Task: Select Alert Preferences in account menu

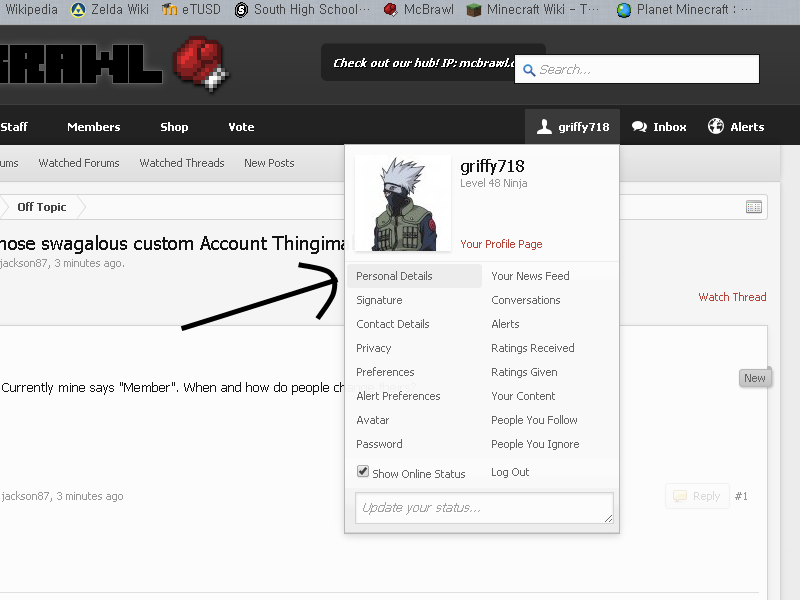Action: pos(398,396)
